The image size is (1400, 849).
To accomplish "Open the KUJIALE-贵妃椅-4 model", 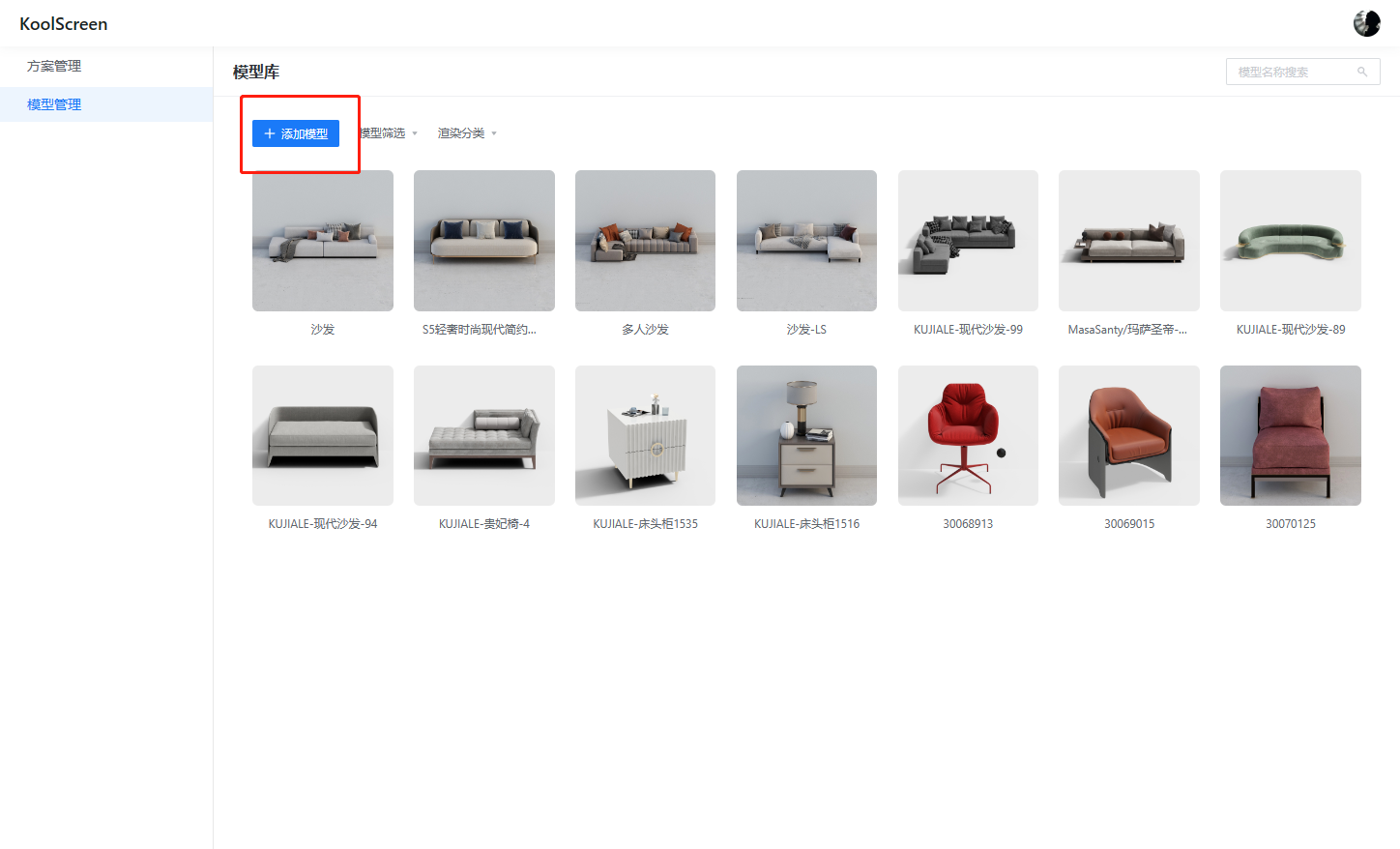I will coord(483,435).
